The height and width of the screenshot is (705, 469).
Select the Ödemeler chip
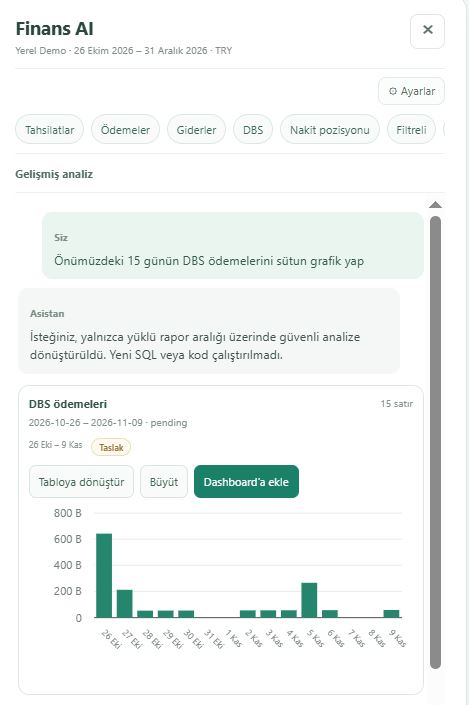click(x=125, y=130)
